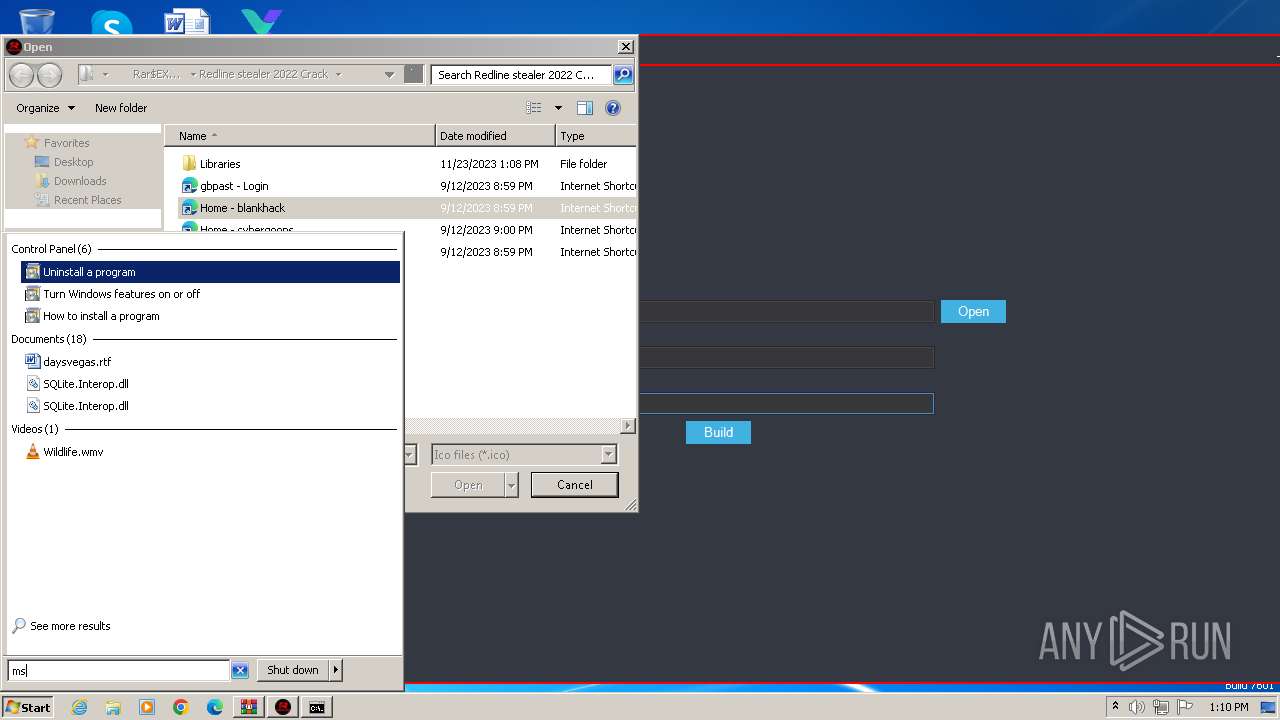1280x720 pixels.
Task: Click dialog Open button
Action: click(468, 485)
